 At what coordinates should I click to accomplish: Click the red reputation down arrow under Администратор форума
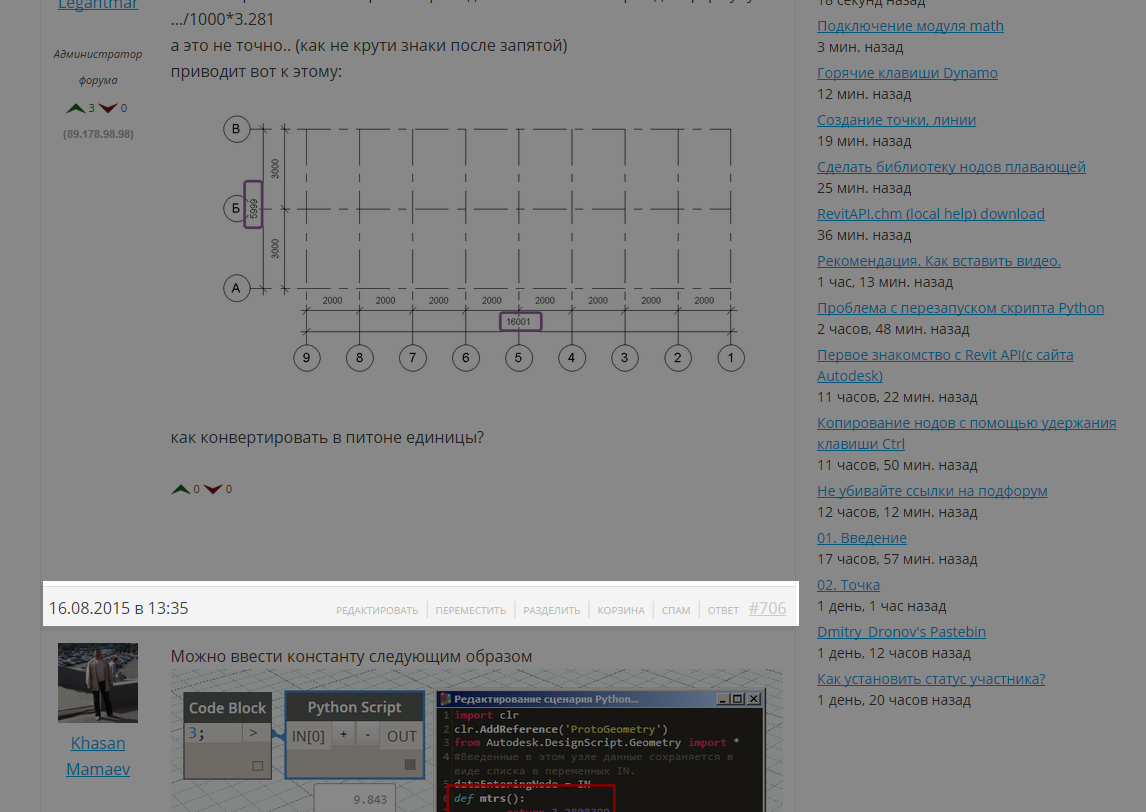point(108,108)
